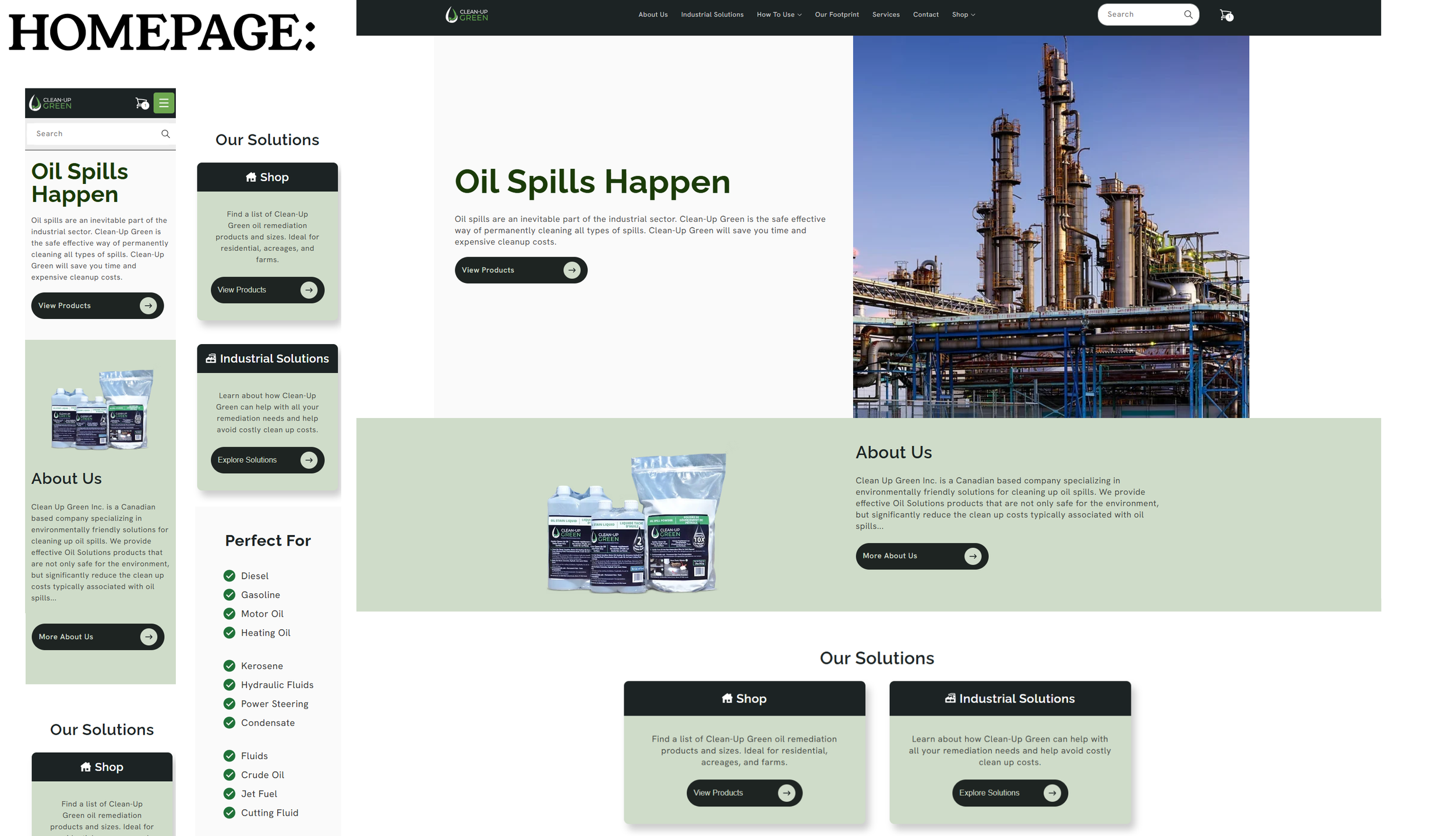Select the checkmark next to Crude Oil
Image resolution: width=1456 pixels, height=836 pixels.
point(229,774)
